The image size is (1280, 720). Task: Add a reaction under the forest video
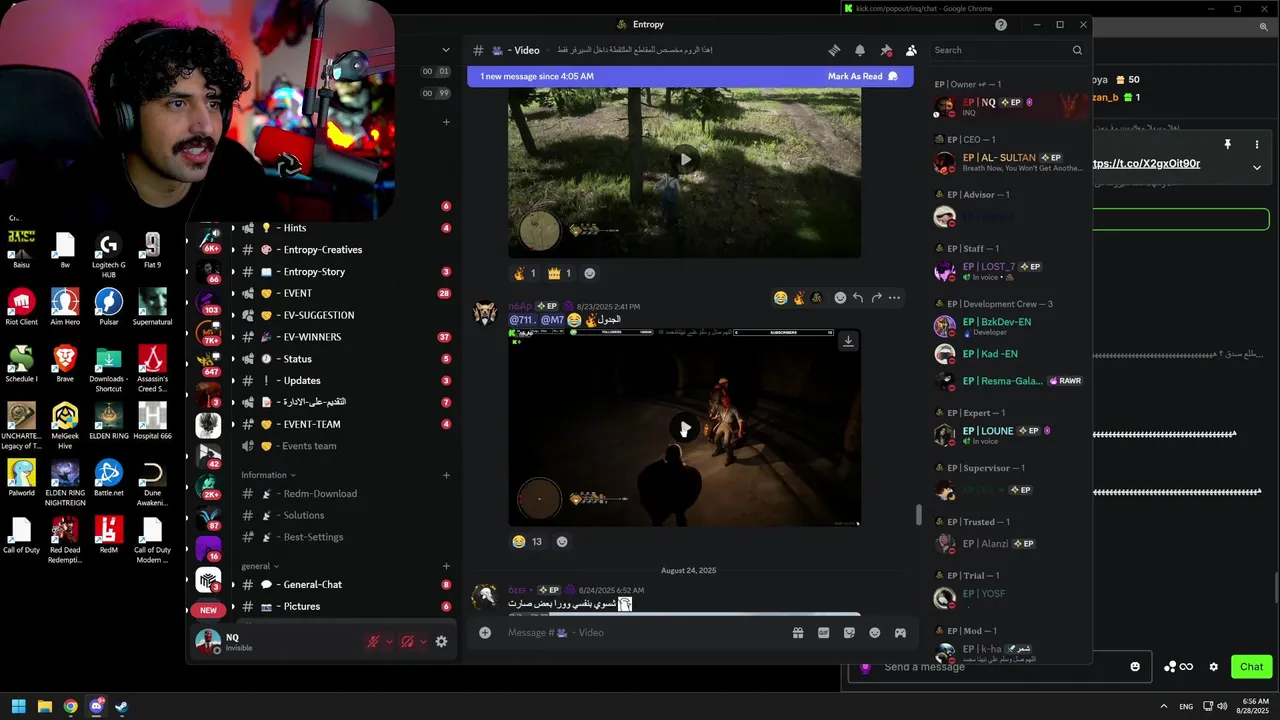(590, 273)
